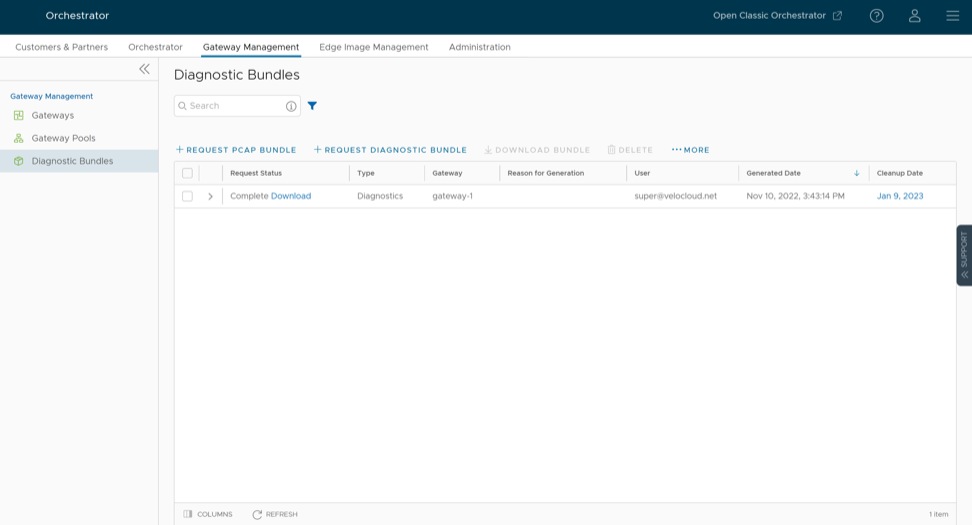This screenshot has height=525, width=972.
Task: Click the search info icon
Action: point(291,106)
